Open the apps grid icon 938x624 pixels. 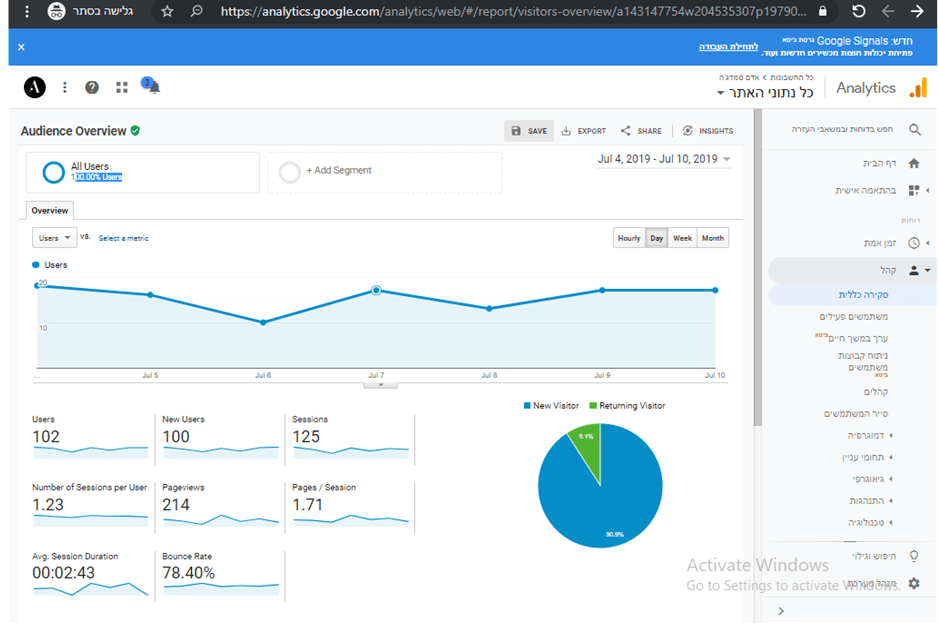122,88
